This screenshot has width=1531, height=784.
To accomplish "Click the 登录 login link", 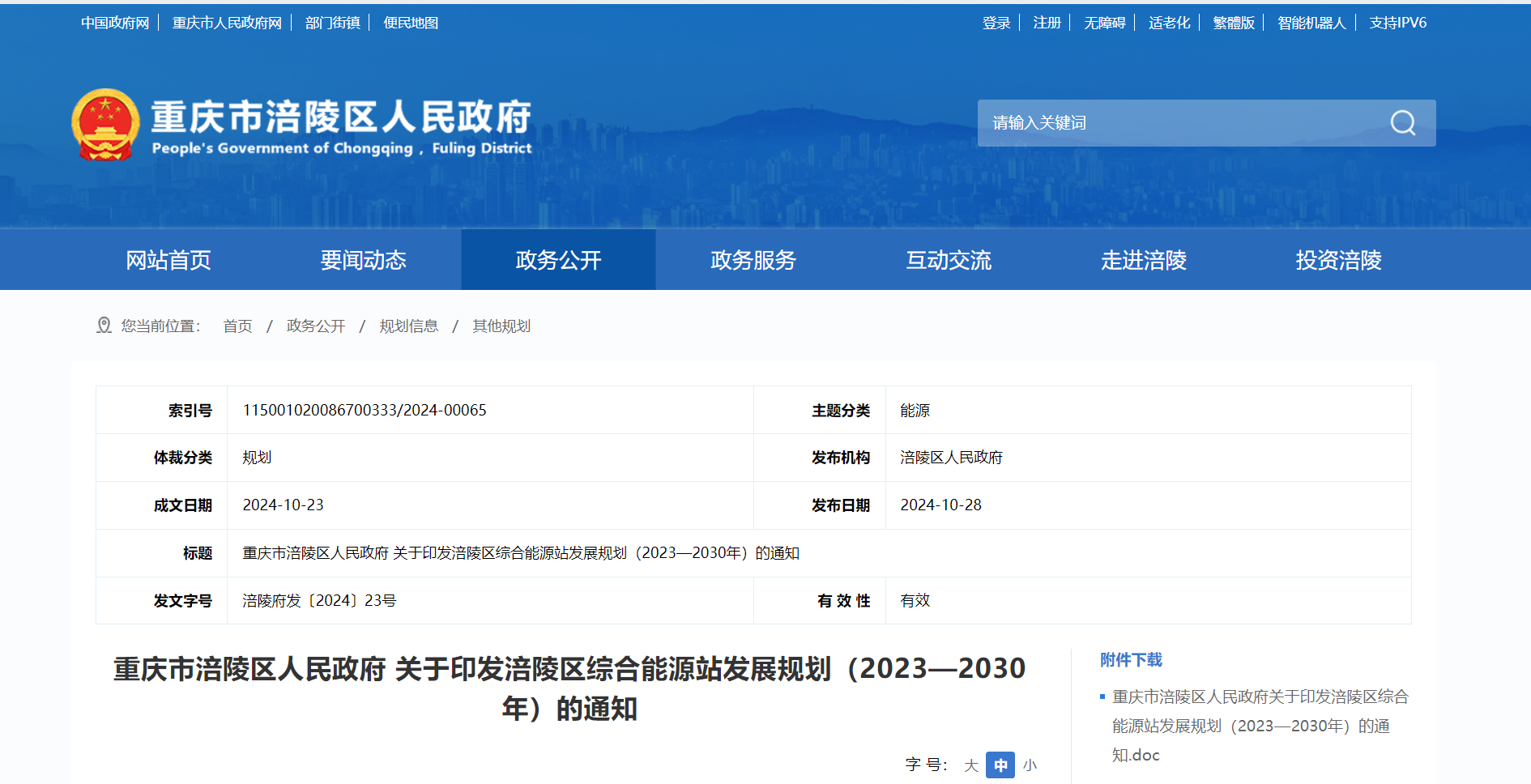I will 996,22.
